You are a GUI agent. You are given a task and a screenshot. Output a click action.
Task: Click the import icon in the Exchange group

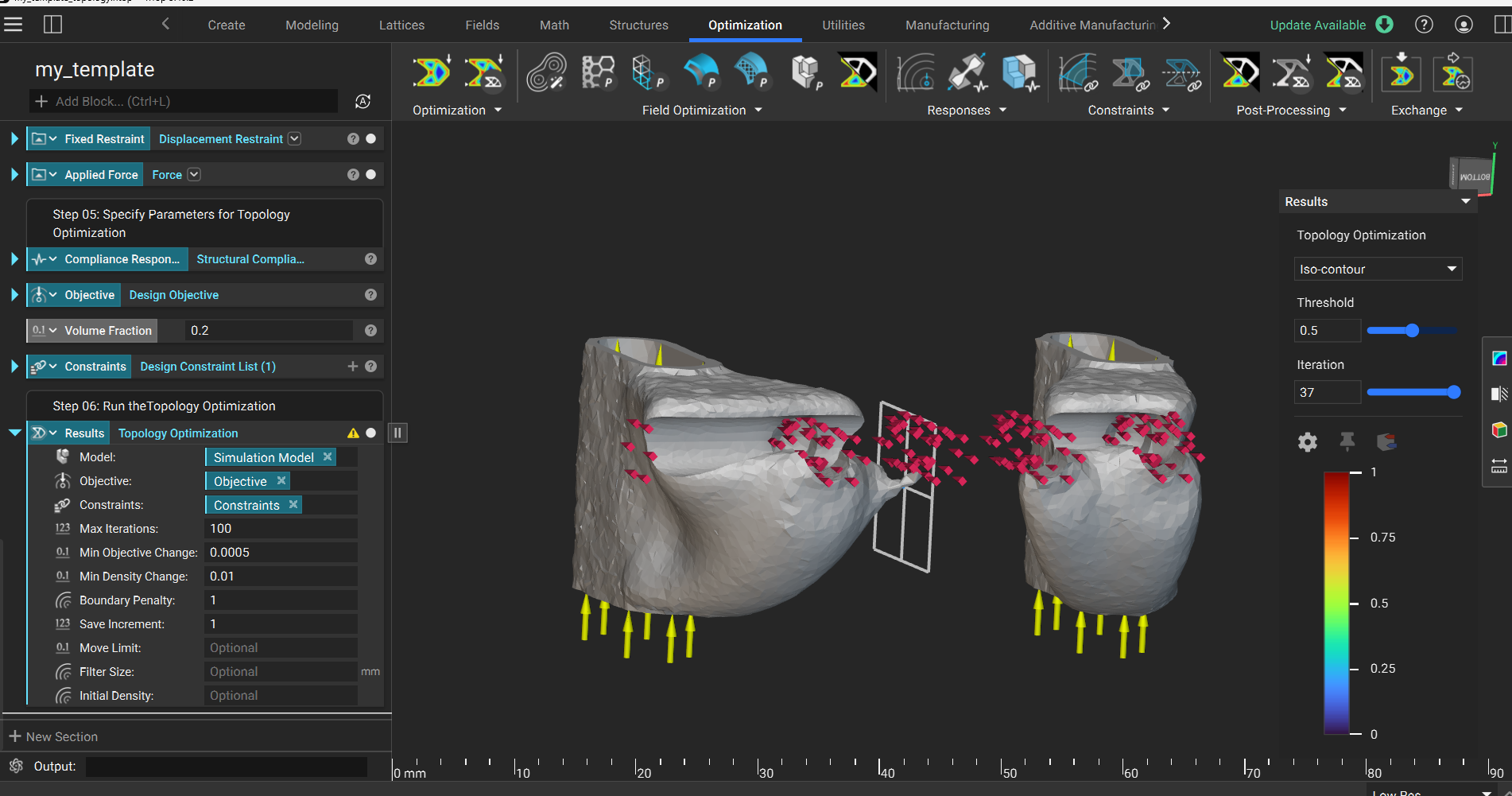tap(1401, 72)
